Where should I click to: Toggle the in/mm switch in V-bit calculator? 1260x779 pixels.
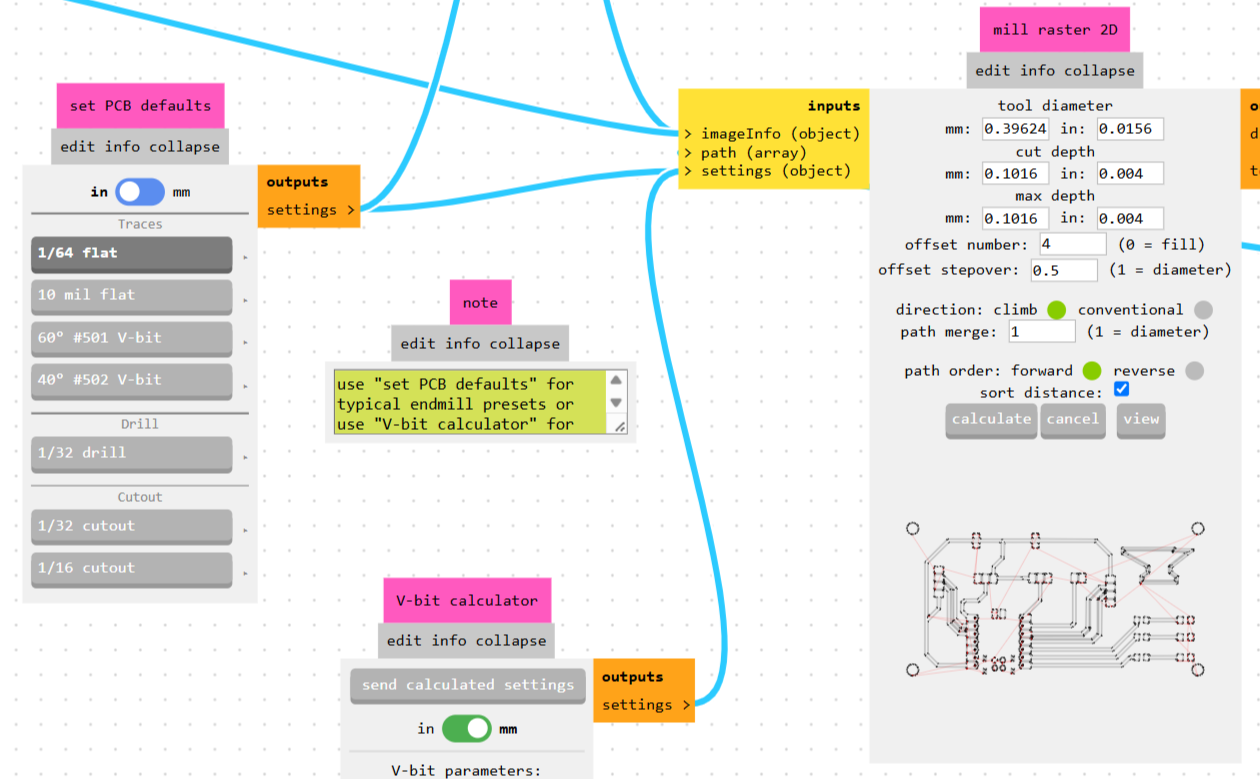(x=467, y=728)
